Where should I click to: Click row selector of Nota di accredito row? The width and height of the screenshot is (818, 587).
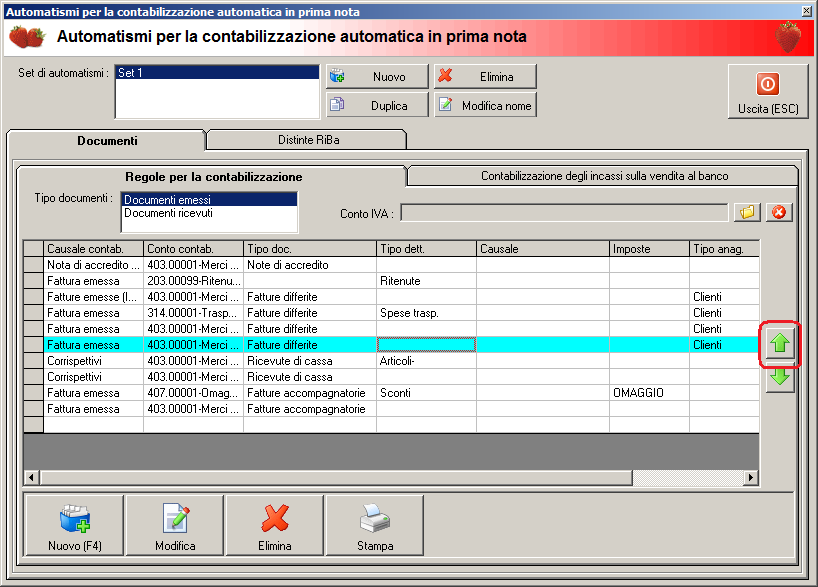[x=33, y=265]
